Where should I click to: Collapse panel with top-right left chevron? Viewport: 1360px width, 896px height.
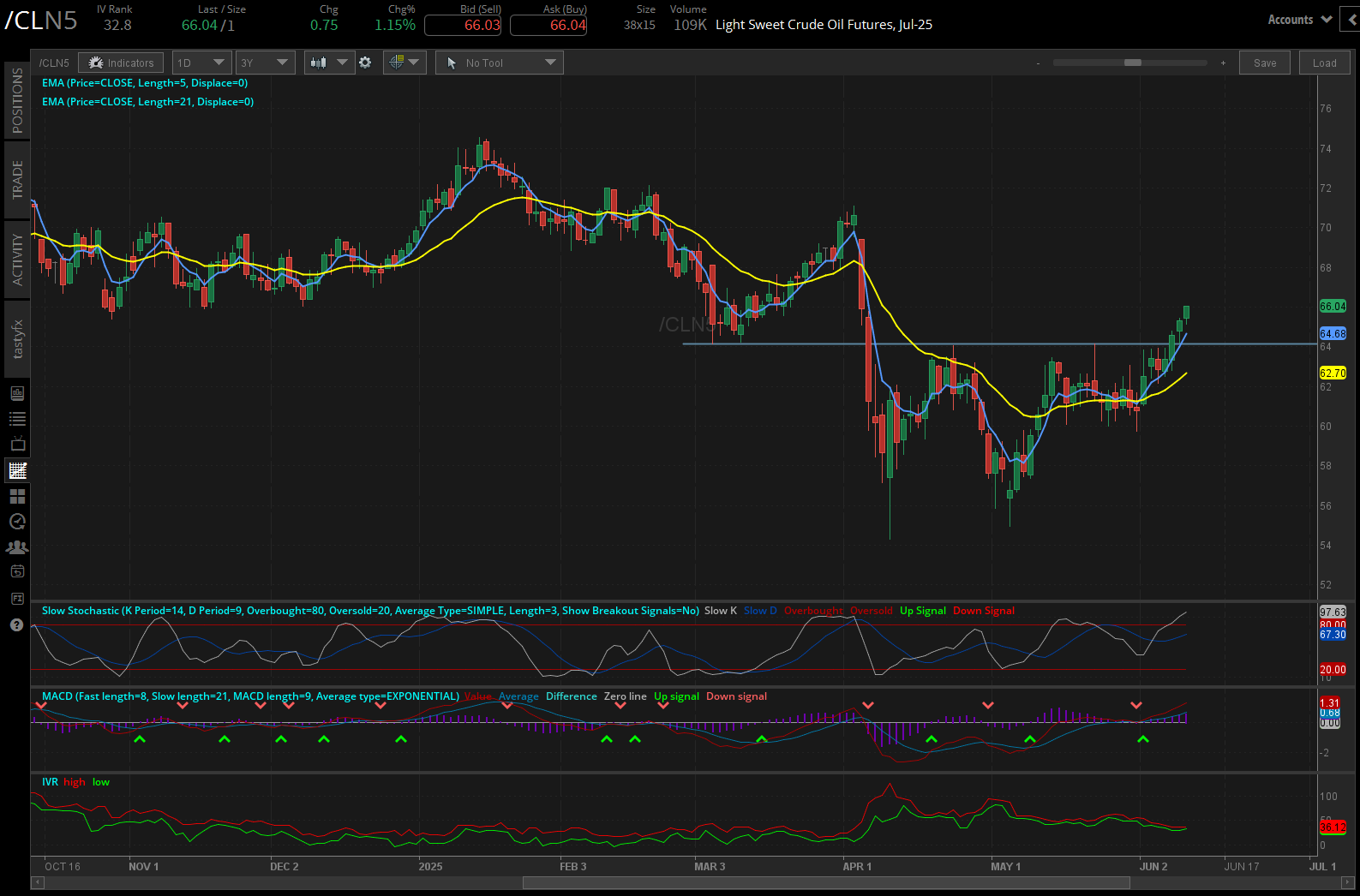1351,20
